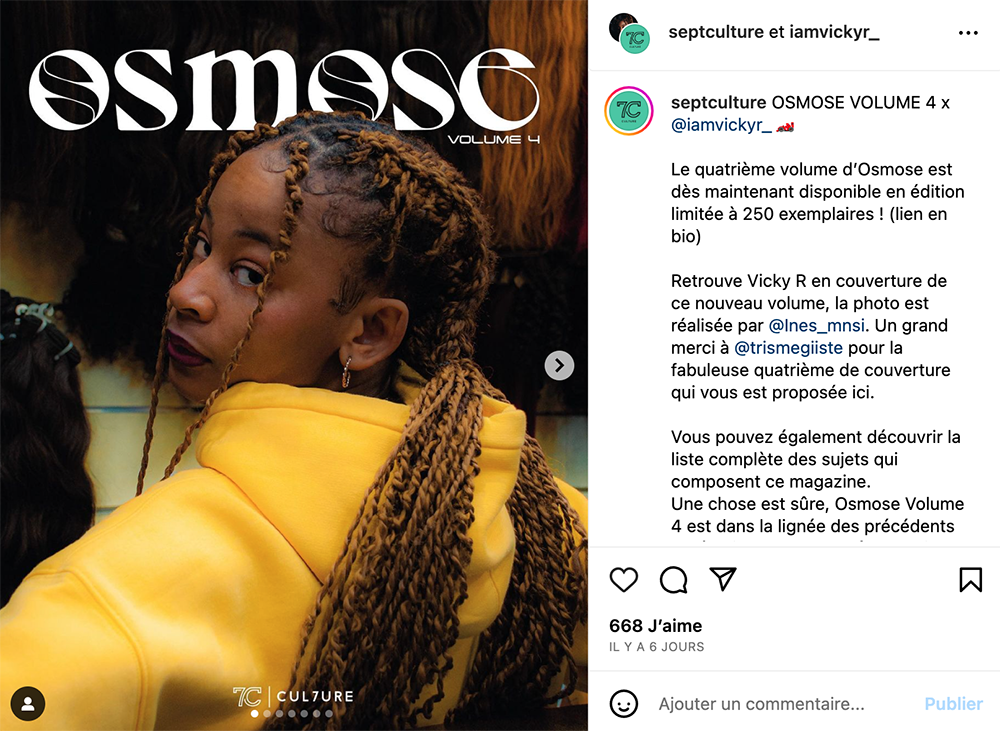Click the IL Y A 6 JOURS timestamp

pyautogui.click(x=657, y=647)
